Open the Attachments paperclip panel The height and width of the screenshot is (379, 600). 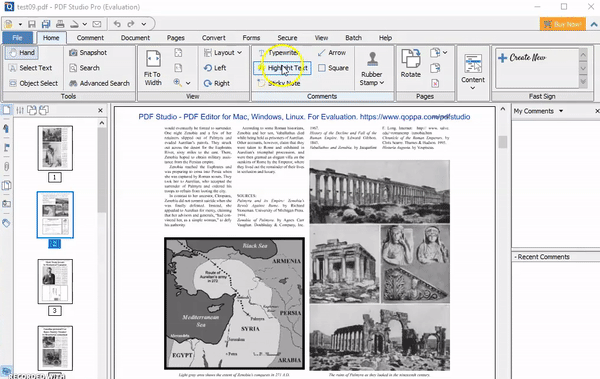click(7, 167)
